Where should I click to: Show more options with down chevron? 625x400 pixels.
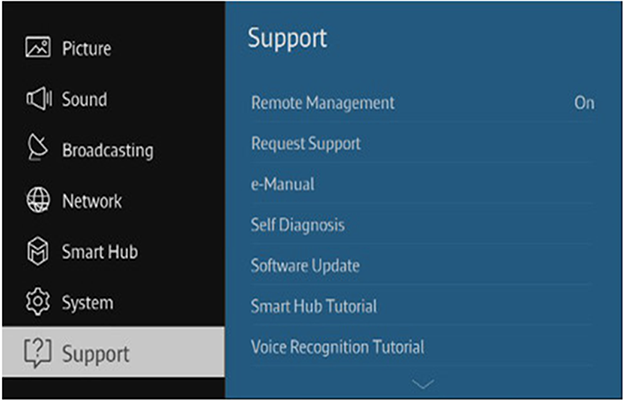tap(423, 384)
